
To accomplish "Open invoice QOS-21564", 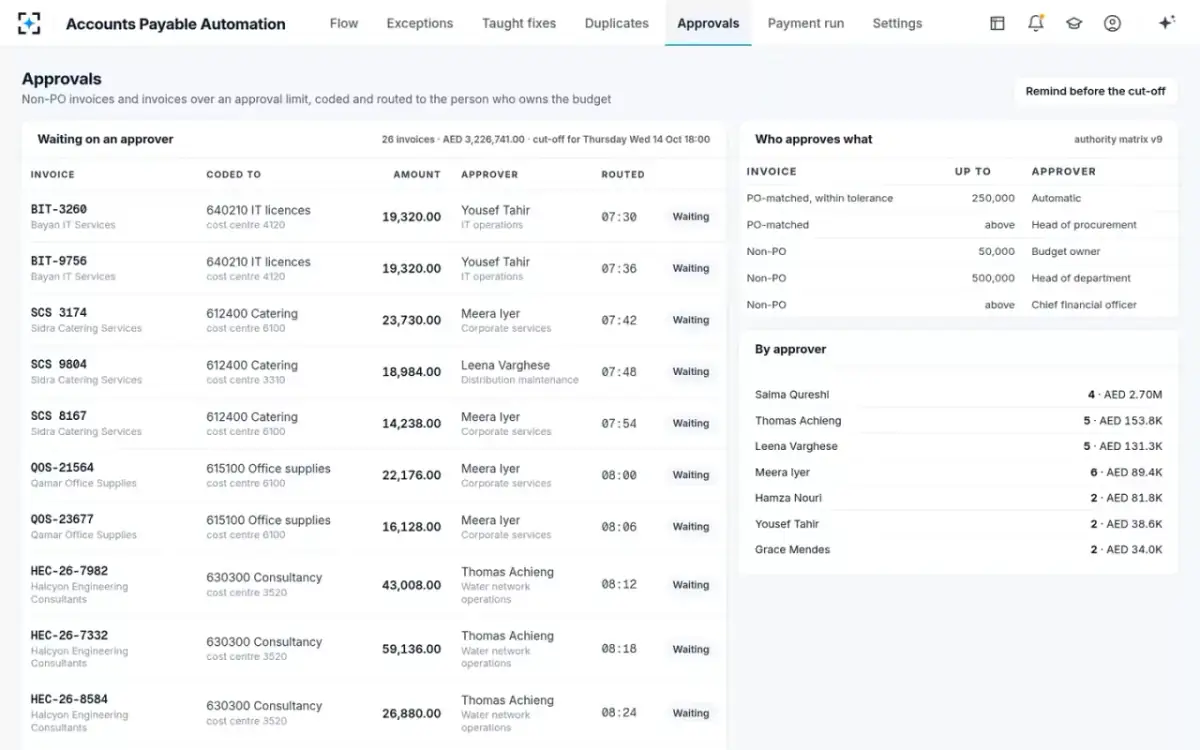I will click(x=63, y=468).
